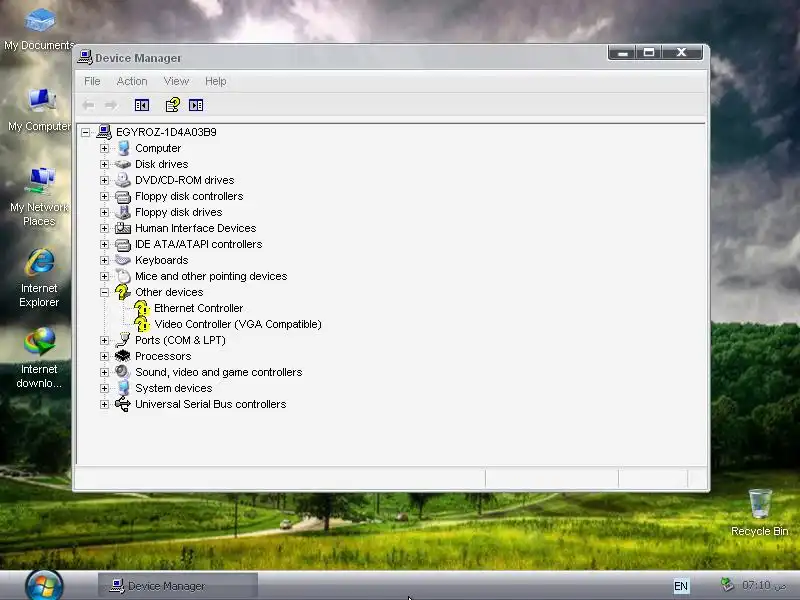Open the View menu
800x600 pixels.
coord(176,81)
